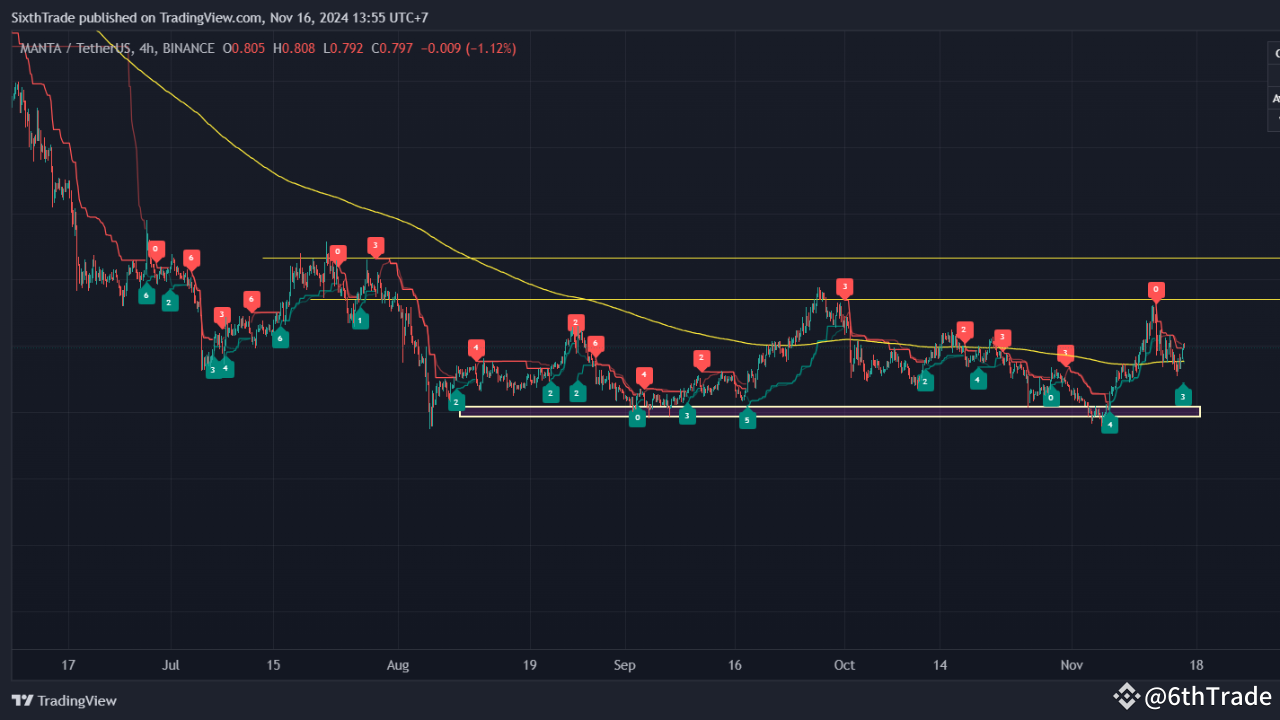Image resolution: width=1280 pixels, height=720 pixels.
Task: Click the green "3" buy label at the chart's right edge
Action: [x=1184, y=396]
